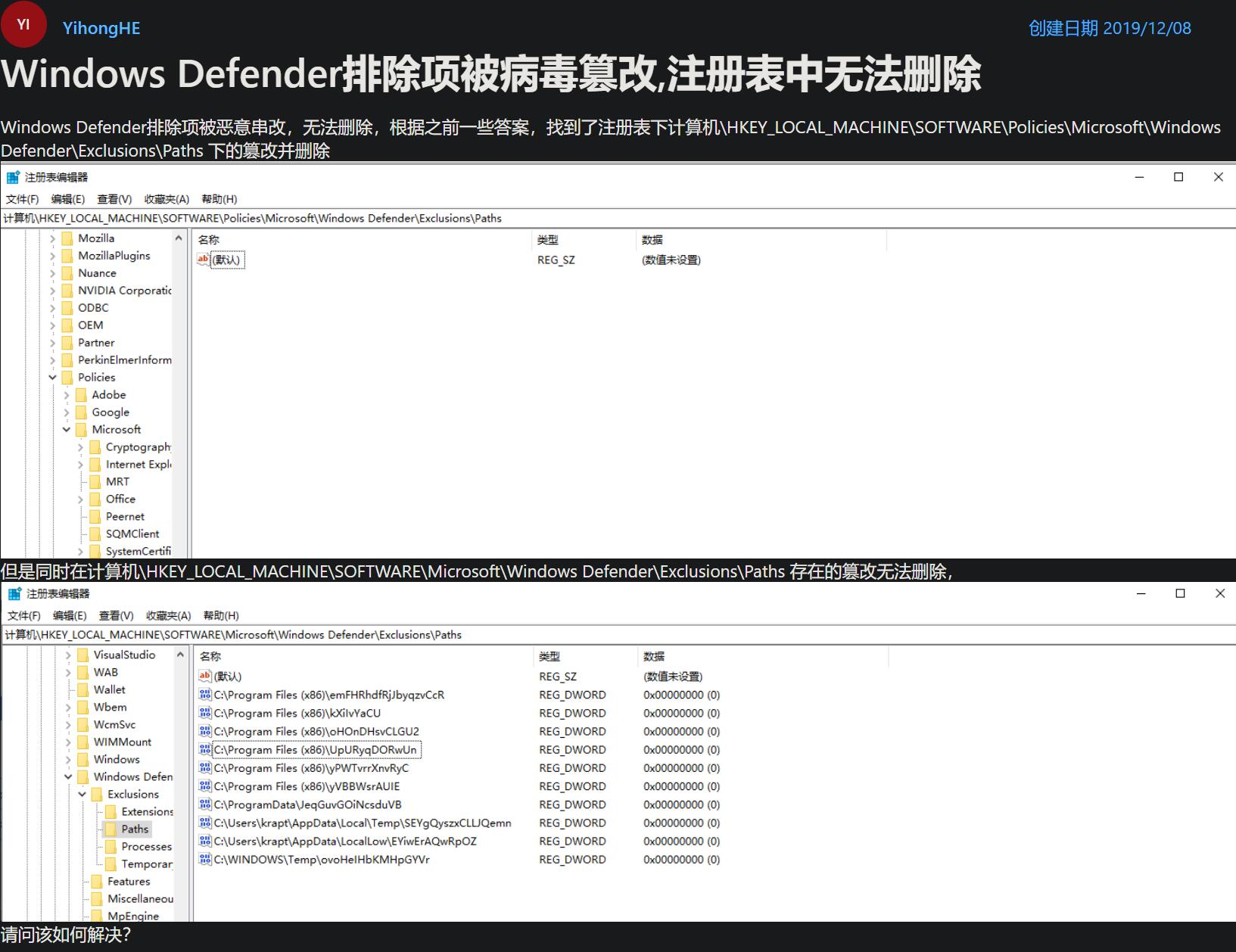Viewport: 1236px width, 952px height.
Task: Click the address bar in bottom registry editor
Action: coord(606,635)
